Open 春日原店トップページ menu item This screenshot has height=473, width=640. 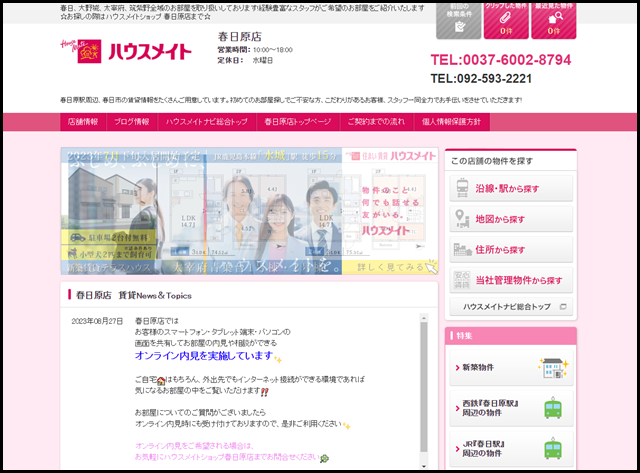[x=298, y=122]
